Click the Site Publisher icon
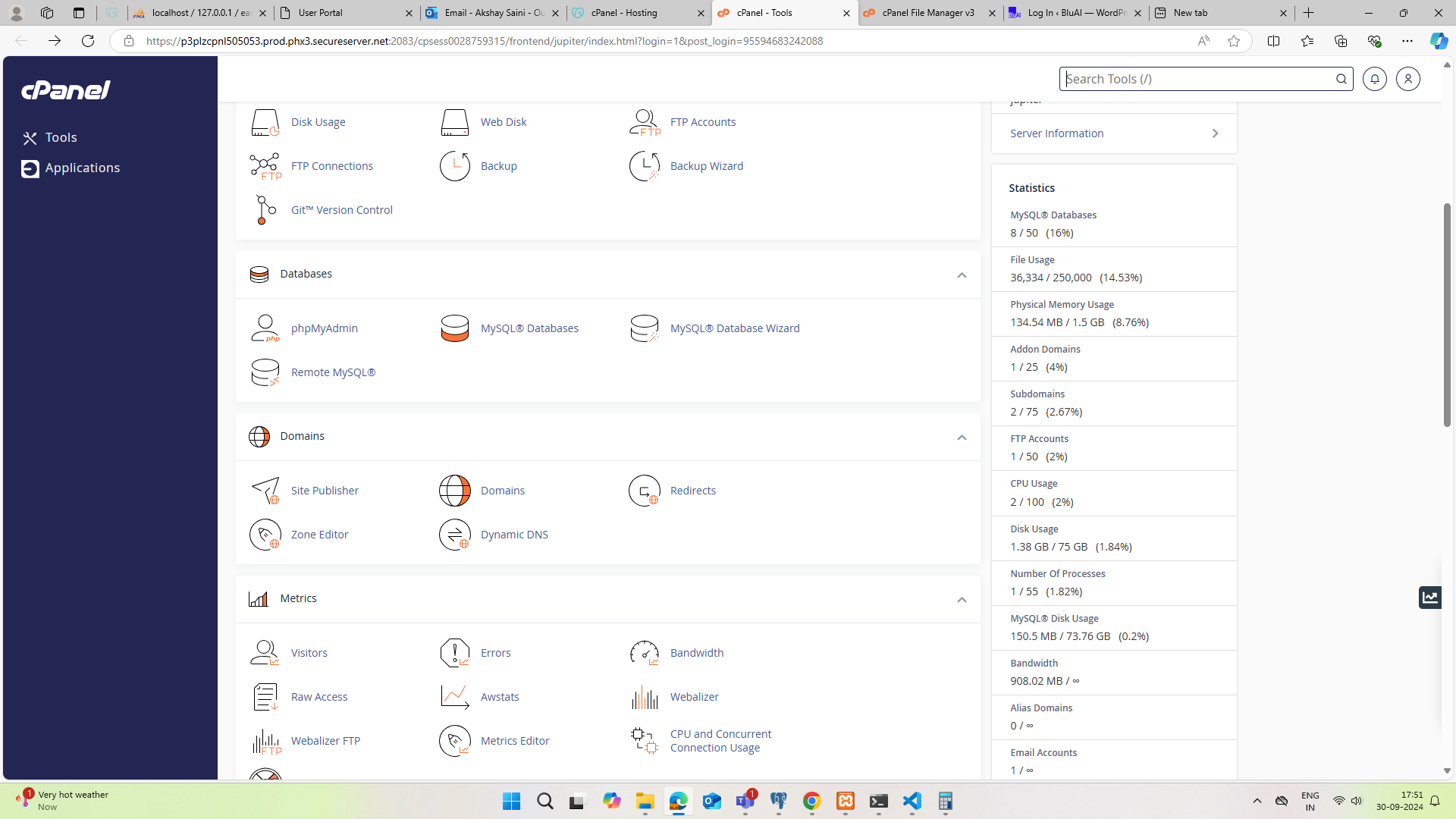Viewport: 1456px width, 819px height. click(265, 491)
